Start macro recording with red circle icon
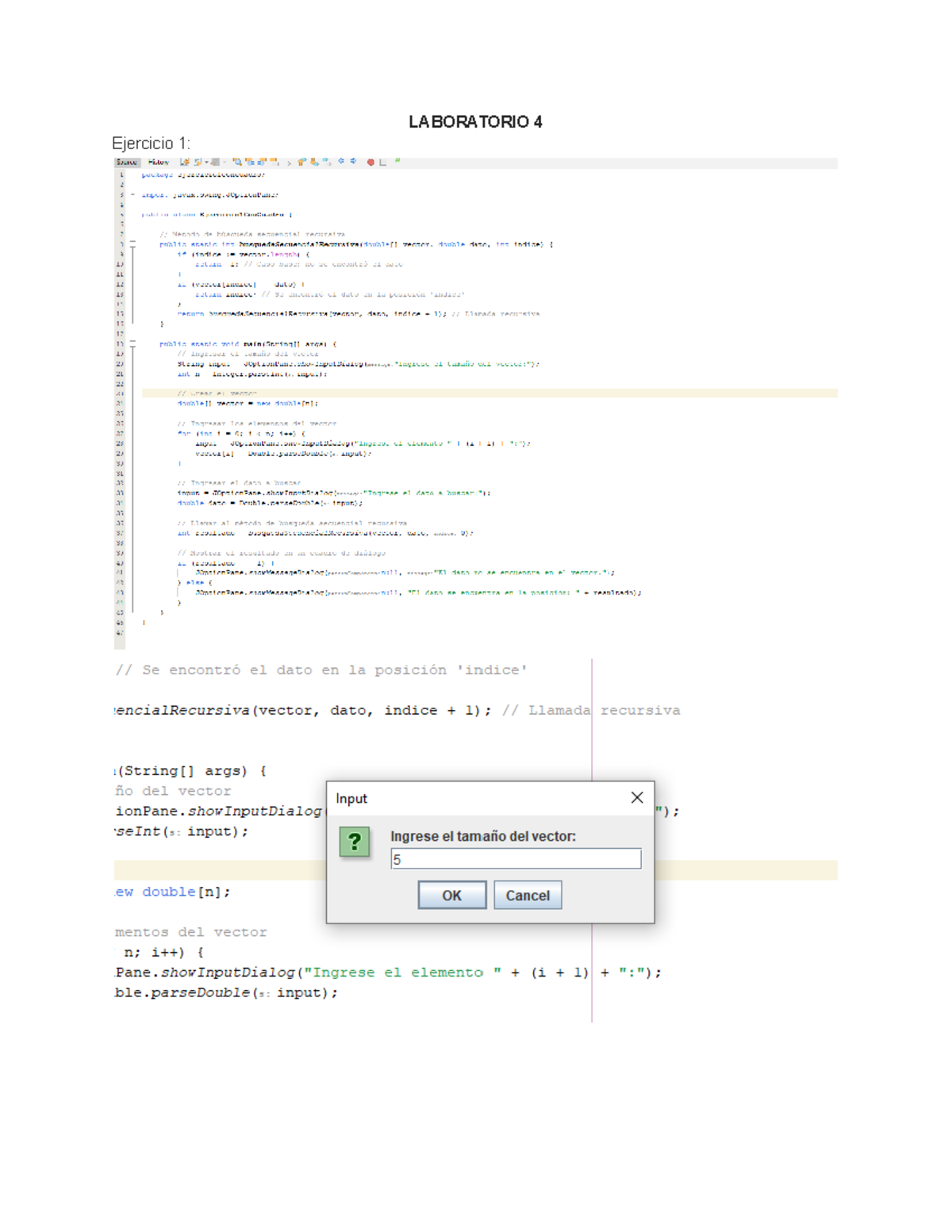This screenshot has width=952, height=1232. [370, 163]
